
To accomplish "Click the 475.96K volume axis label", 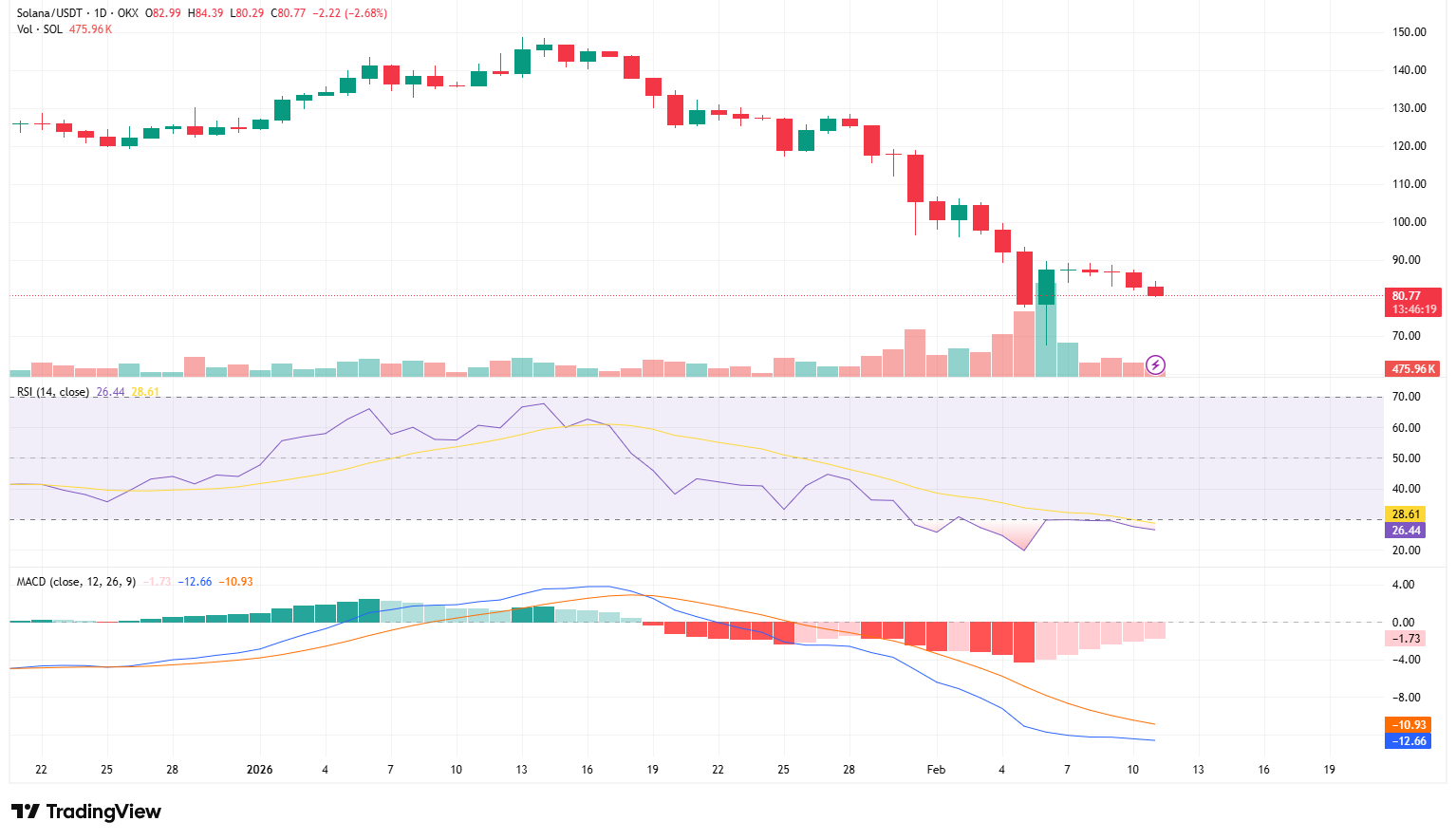I will (1411, 367).
